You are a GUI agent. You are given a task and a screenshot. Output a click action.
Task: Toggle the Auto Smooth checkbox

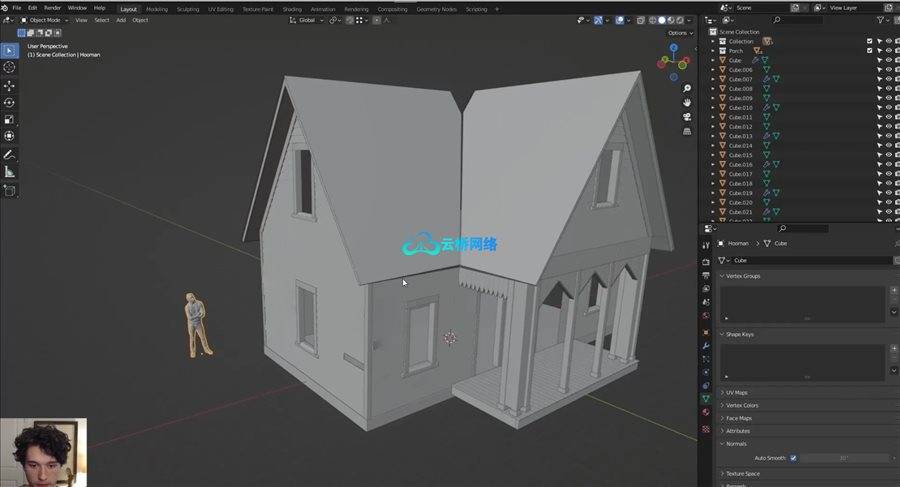[x=793, y=458]
